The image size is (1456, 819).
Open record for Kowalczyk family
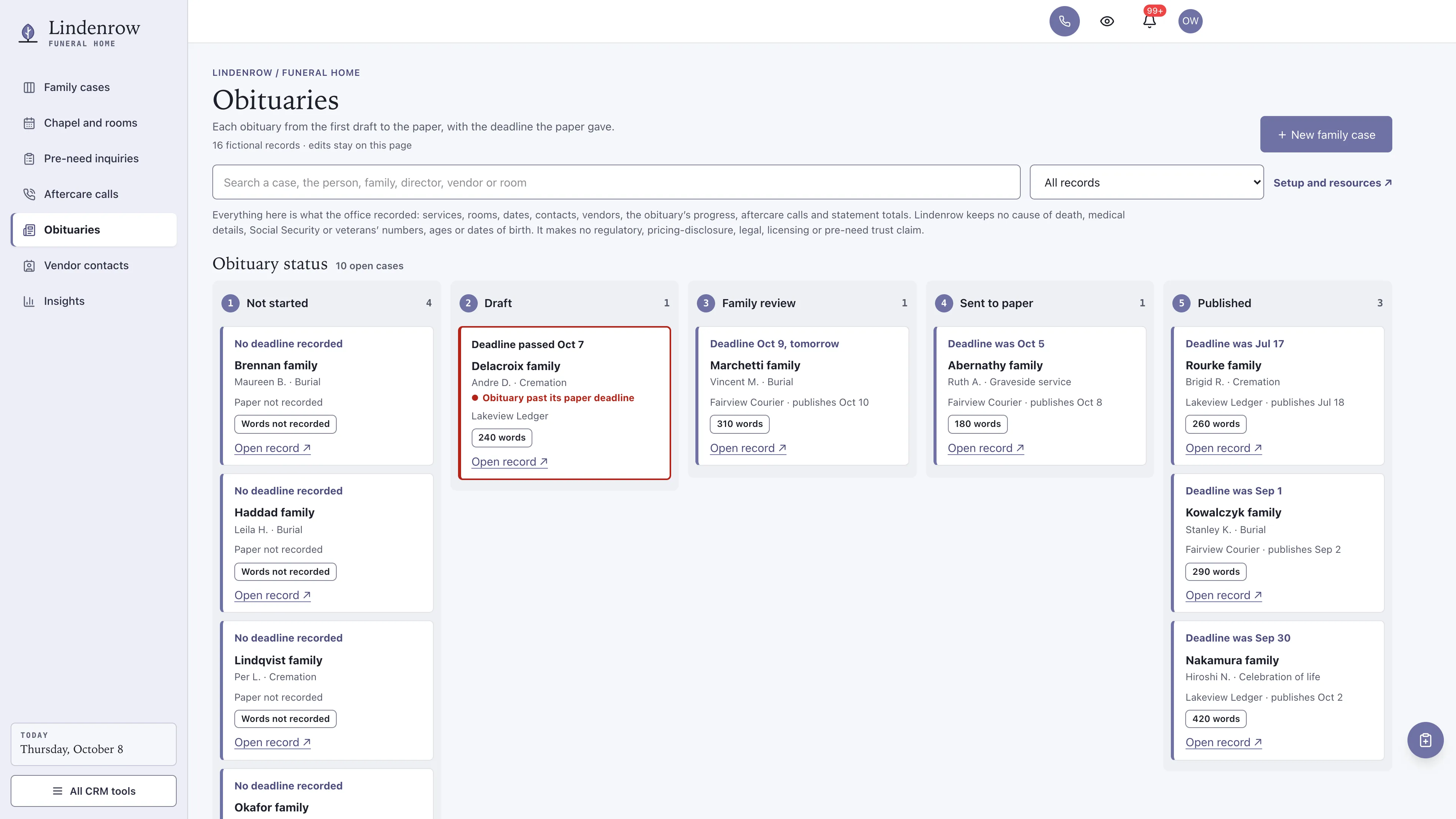[1224, 595]
